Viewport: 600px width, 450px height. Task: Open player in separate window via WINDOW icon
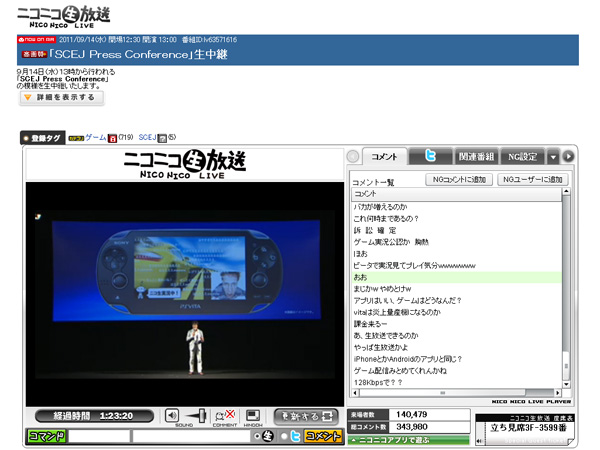[x=253, y=414]
